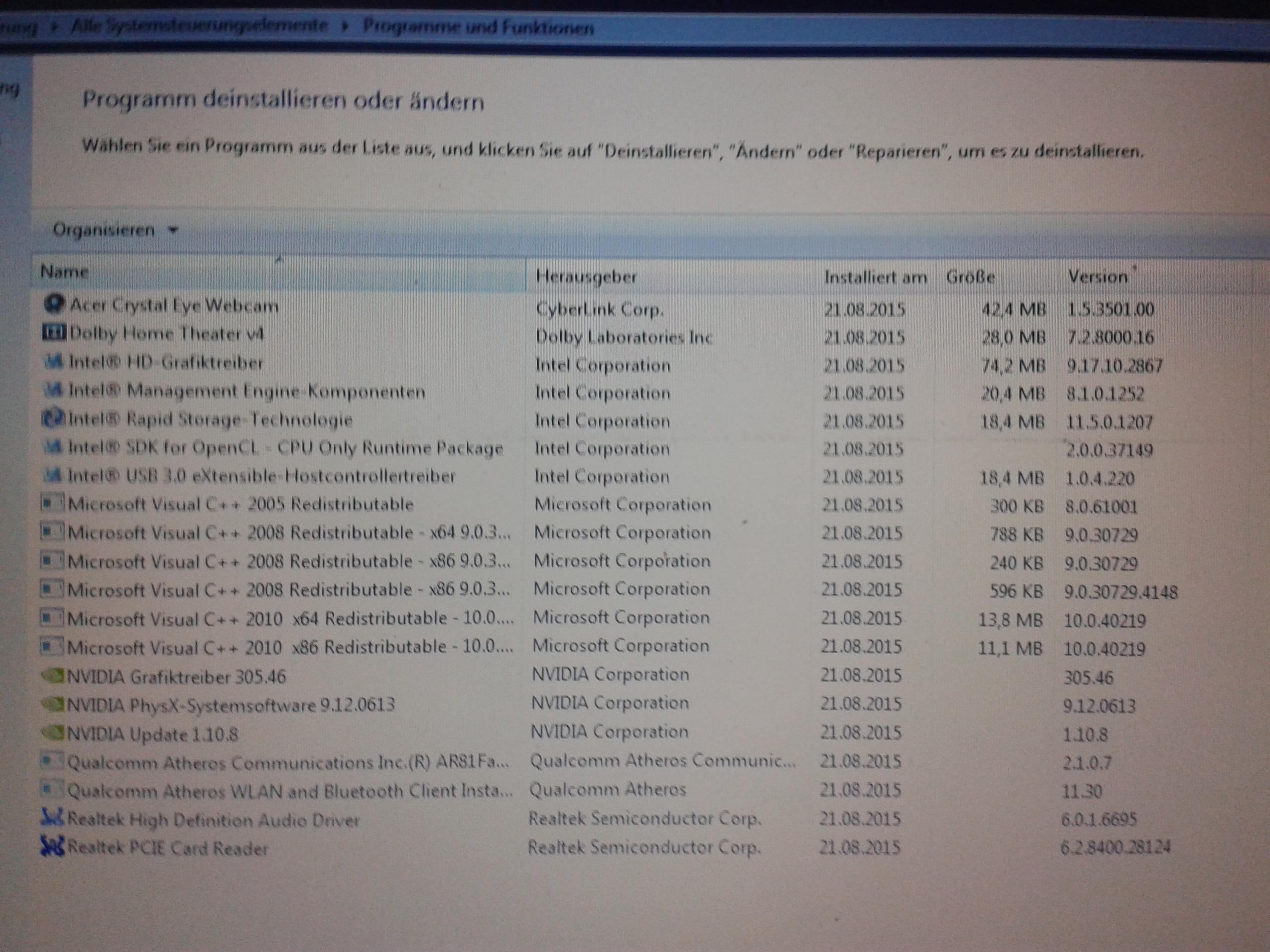Image resolution: width=1270 pixels, height=952 pixels.
Task: Click the Alle Systemsteuerungselemente breadcrumb
Action: tap(199, 26)
